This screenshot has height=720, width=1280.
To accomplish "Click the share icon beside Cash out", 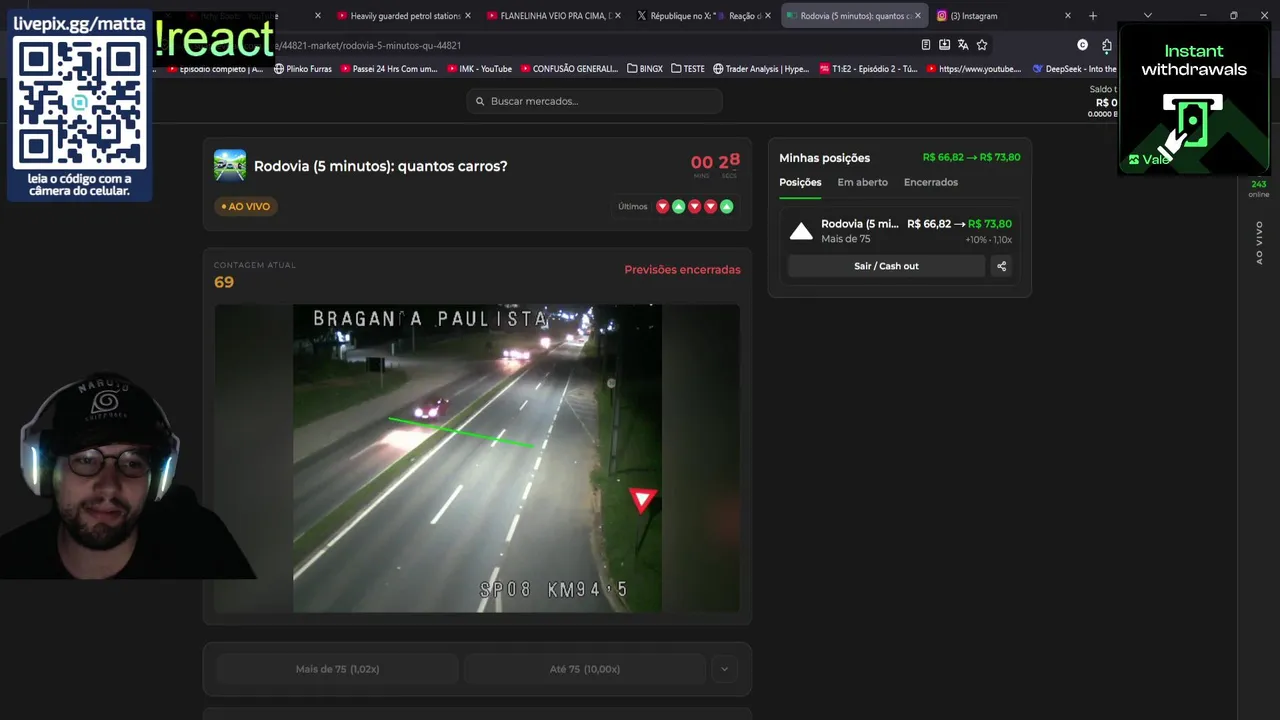I will 1001,266.
